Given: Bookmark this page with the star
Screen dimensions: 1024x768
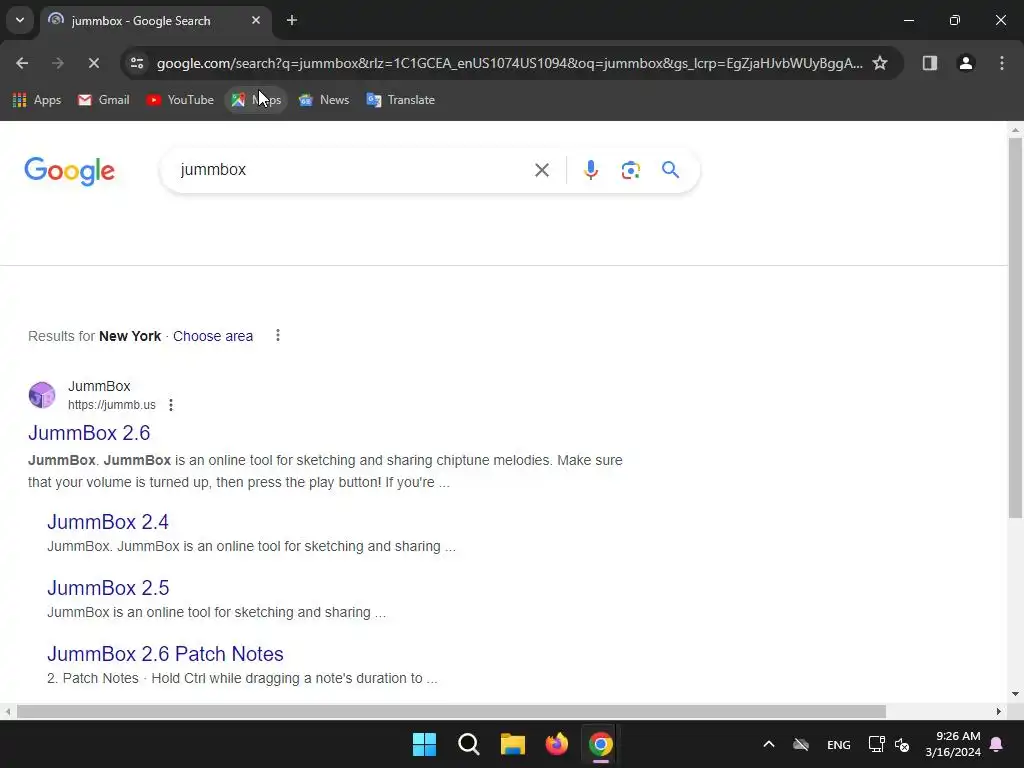Looking at the screenshot, I should point(880,63).
